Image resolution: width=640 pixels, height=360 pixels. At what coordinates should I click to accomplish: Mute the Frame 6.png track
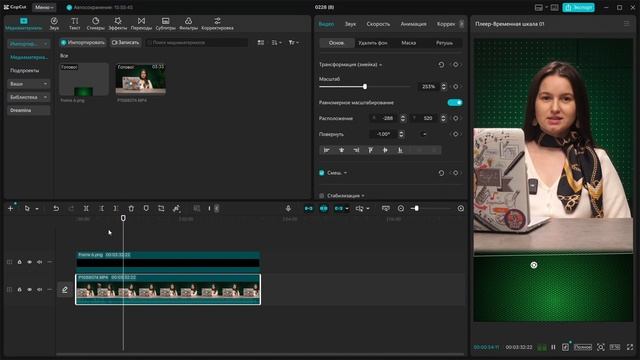click(x=40, y=262)
